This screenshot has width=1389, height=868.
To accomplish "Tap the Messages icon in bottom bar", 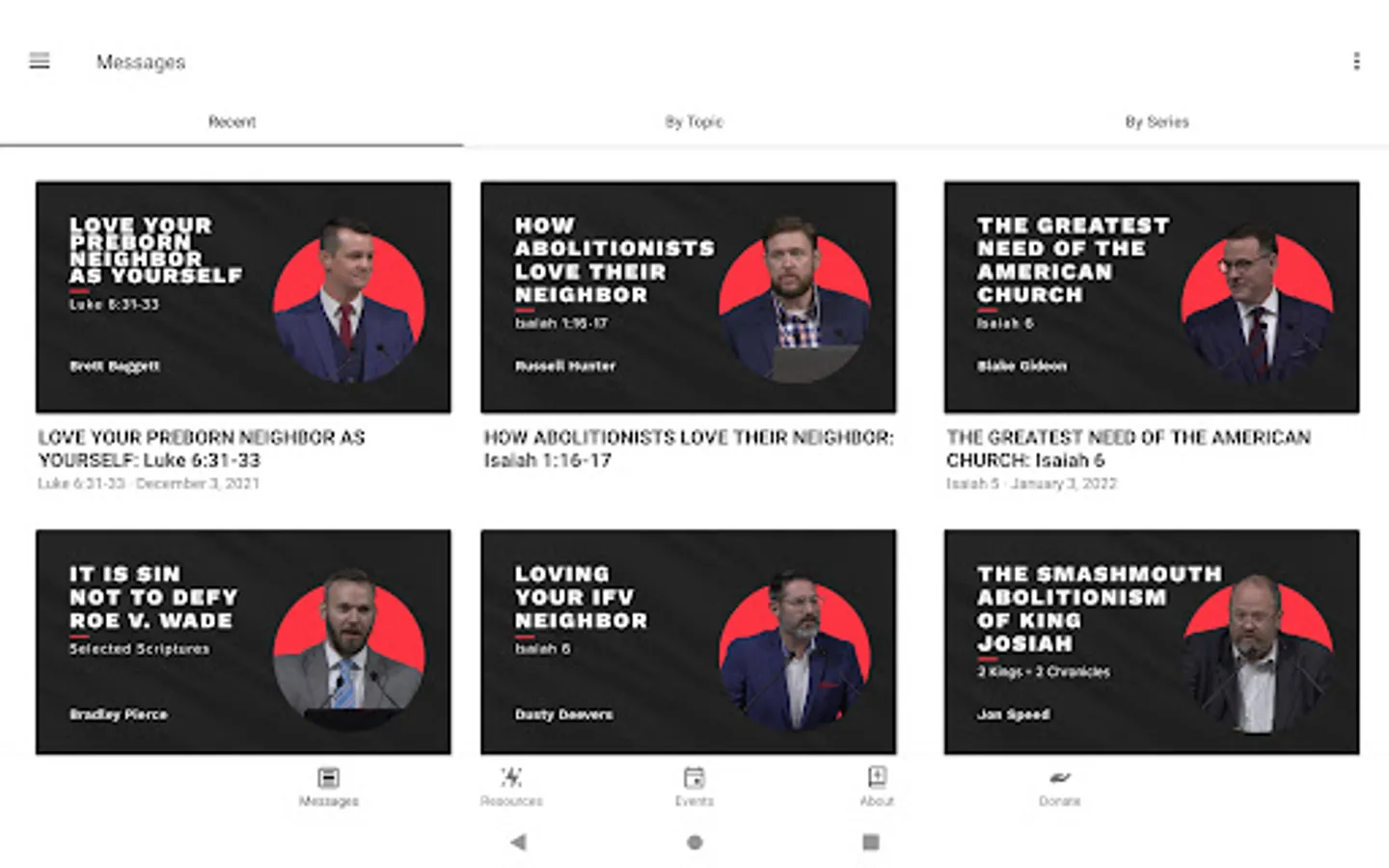I will click(328, 777).
